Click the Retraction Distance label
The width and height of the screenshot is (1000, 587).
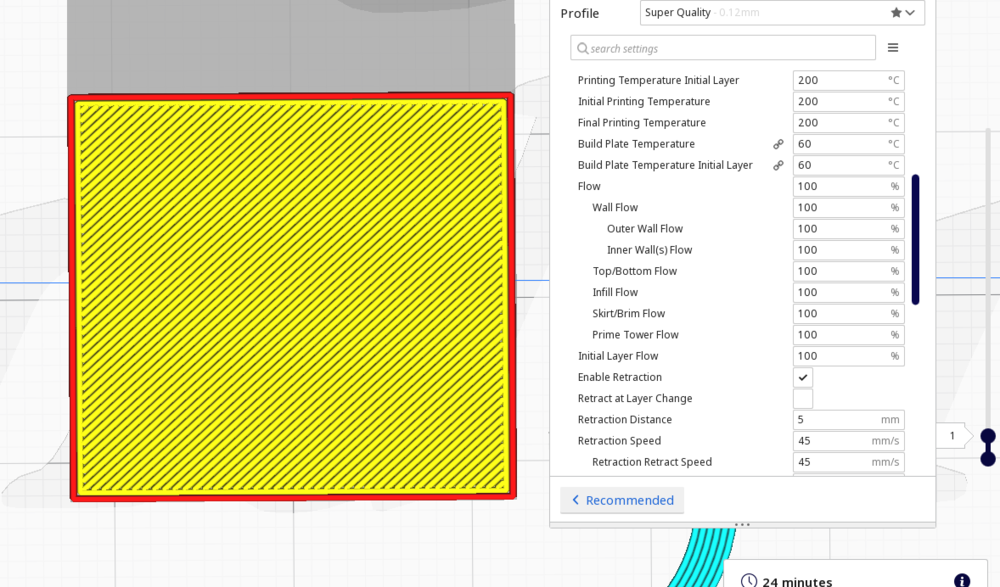pyautogui.click(x=625, y=419)
